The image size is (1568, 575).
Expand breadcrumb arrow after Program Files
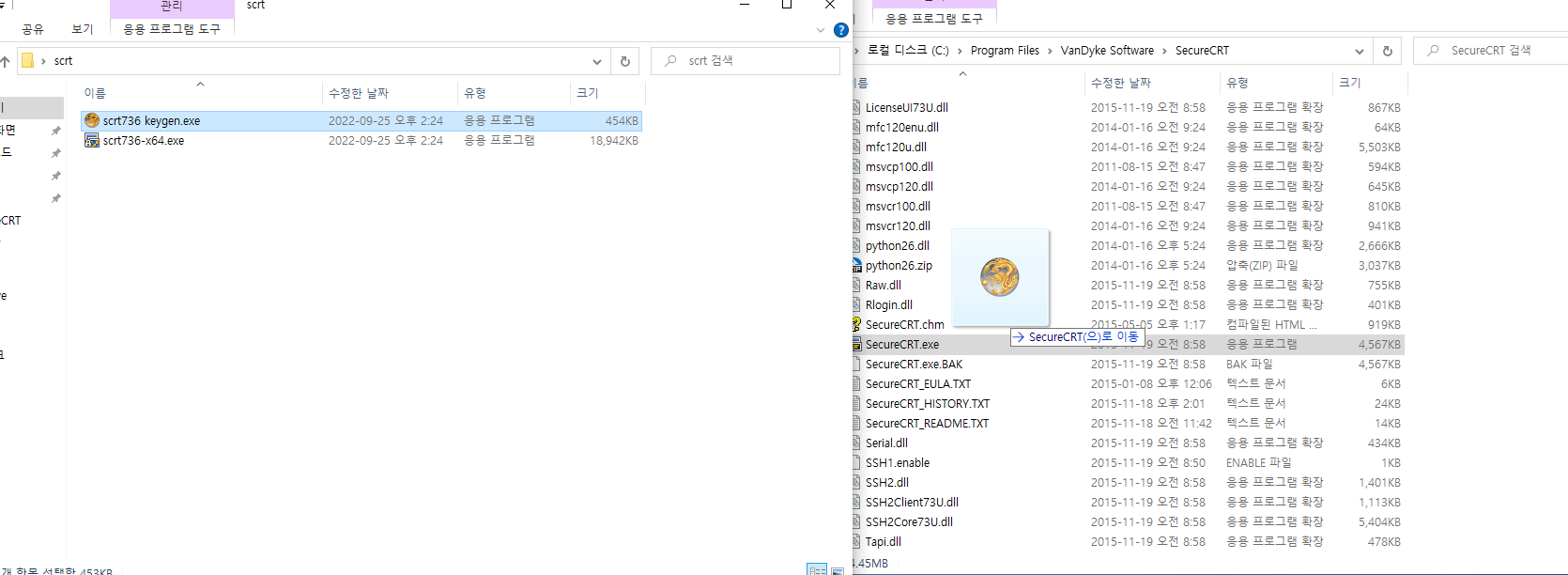click(x=1051, y=51)
